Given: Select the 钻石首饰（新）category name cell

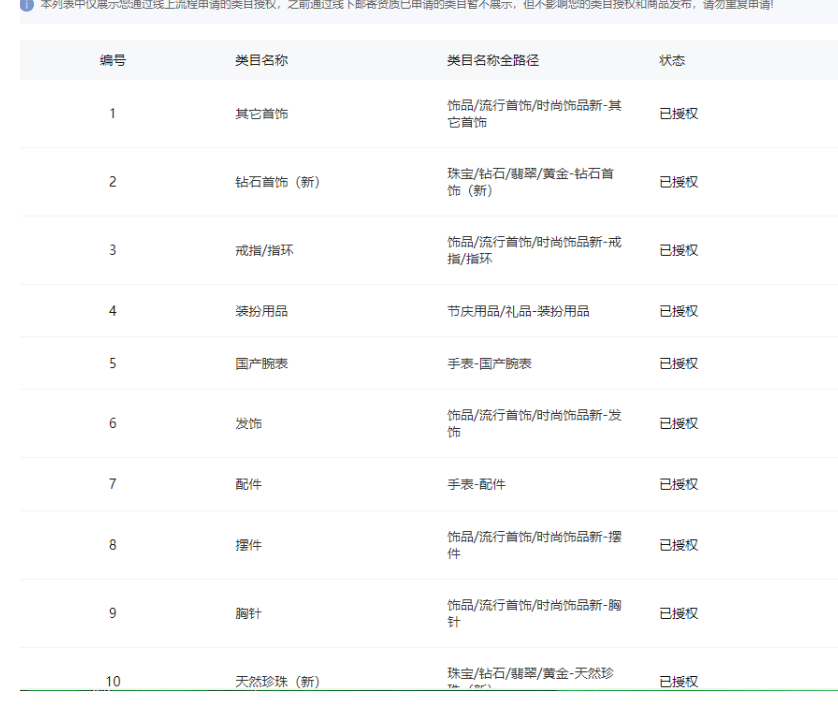Looking at the screenshot, I should [x=277, y=182].
